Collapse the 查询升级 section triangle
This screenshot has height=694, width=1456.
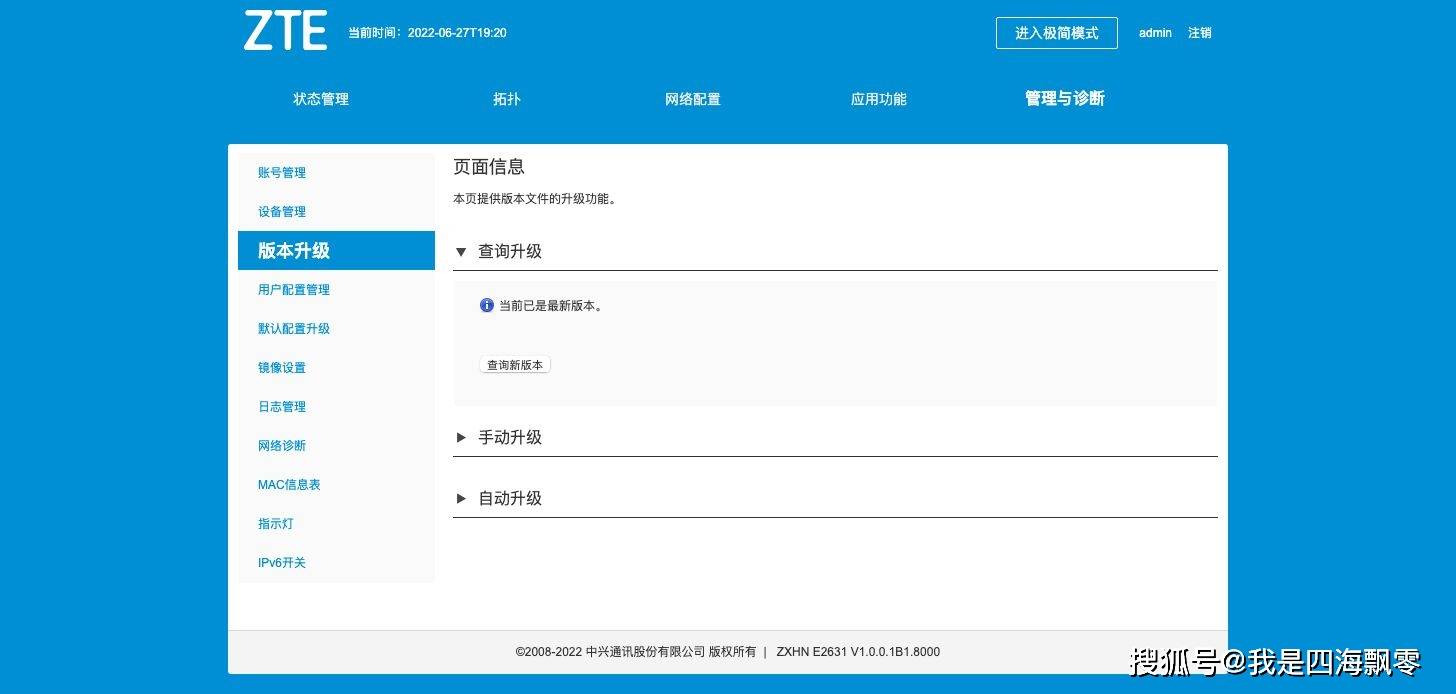point(461,252)
